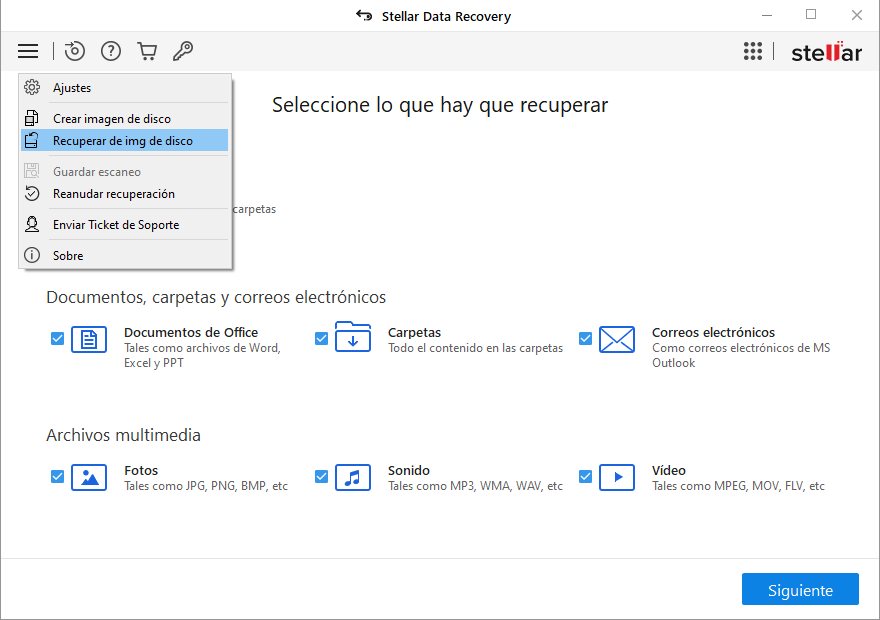Click the back arrow in title bar

(364, 16)
